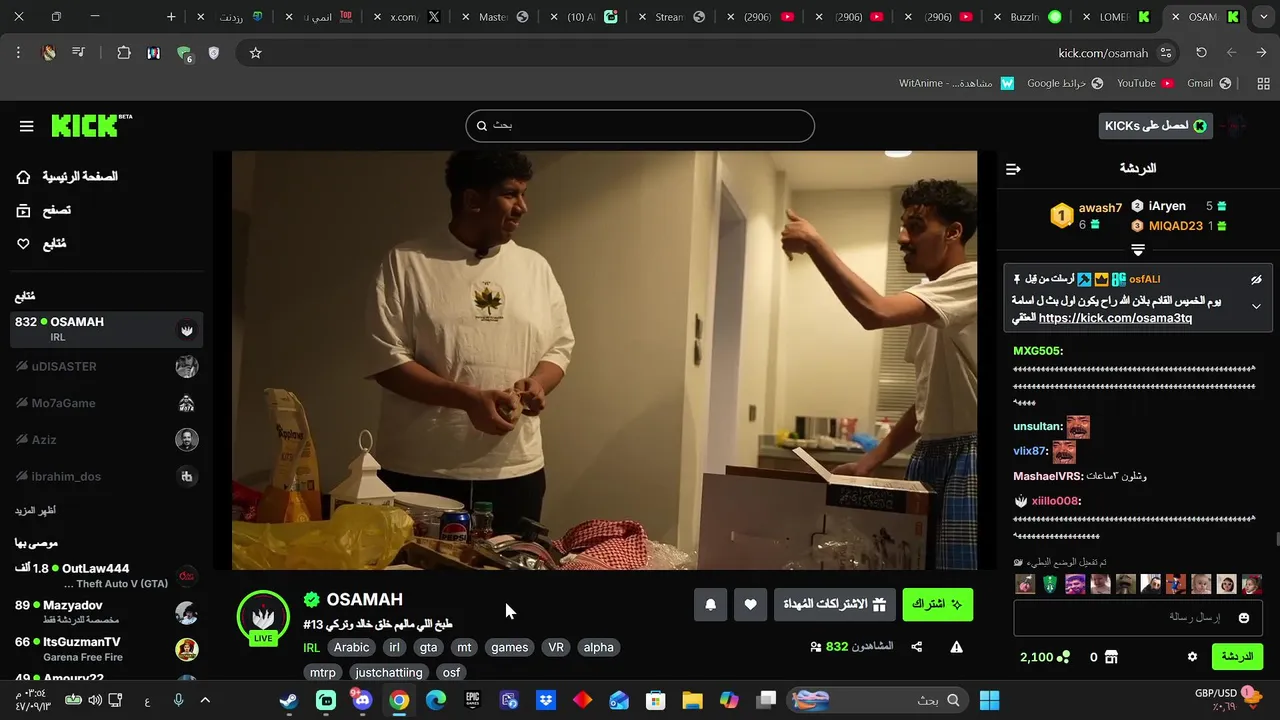The width and height of the screenshot is (1280, 720).
Task: Click the Get KICKs button
Action: tap(1155, 126)
